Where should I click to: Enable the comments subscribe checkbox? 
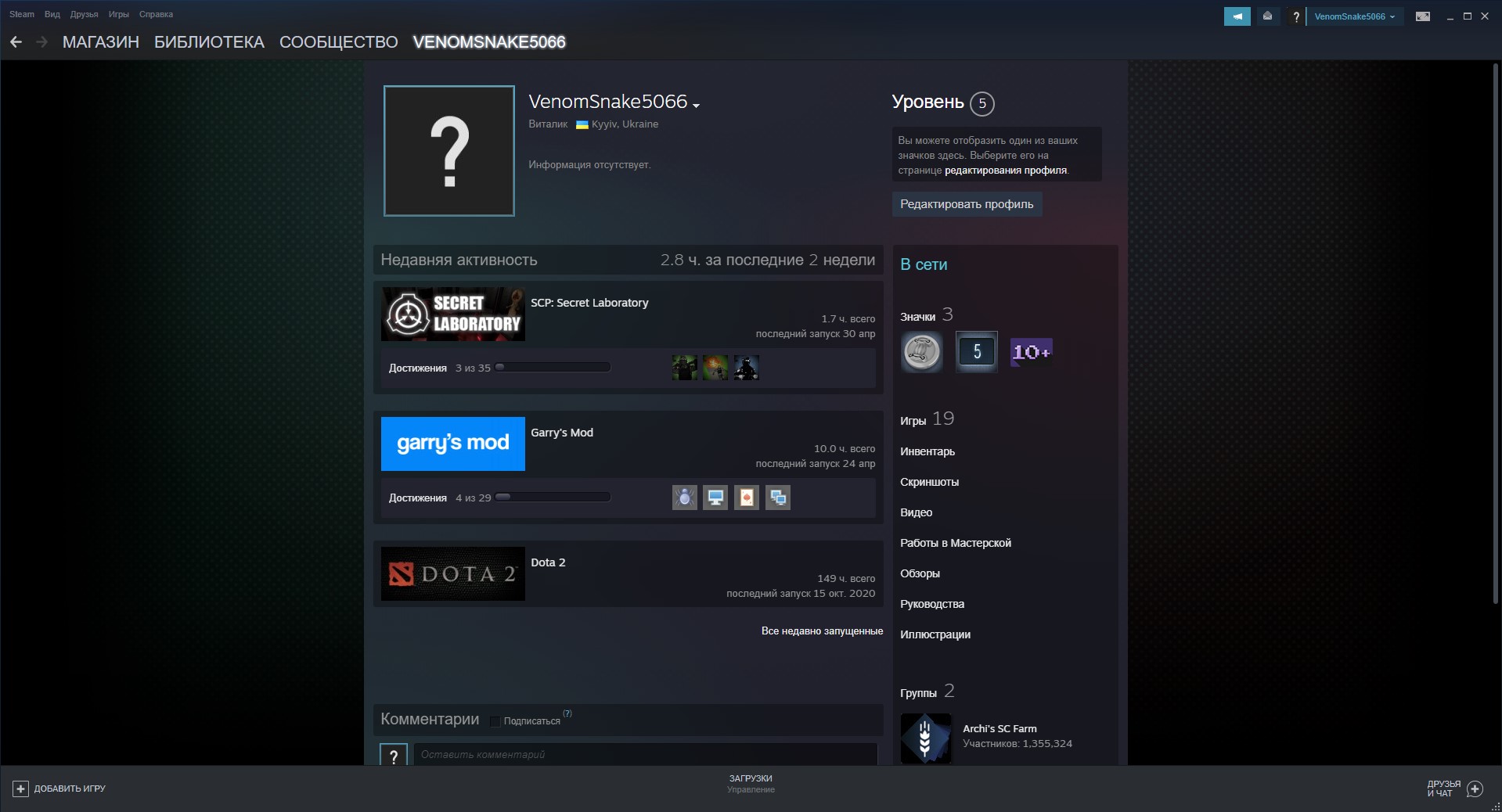pos(495,721)
